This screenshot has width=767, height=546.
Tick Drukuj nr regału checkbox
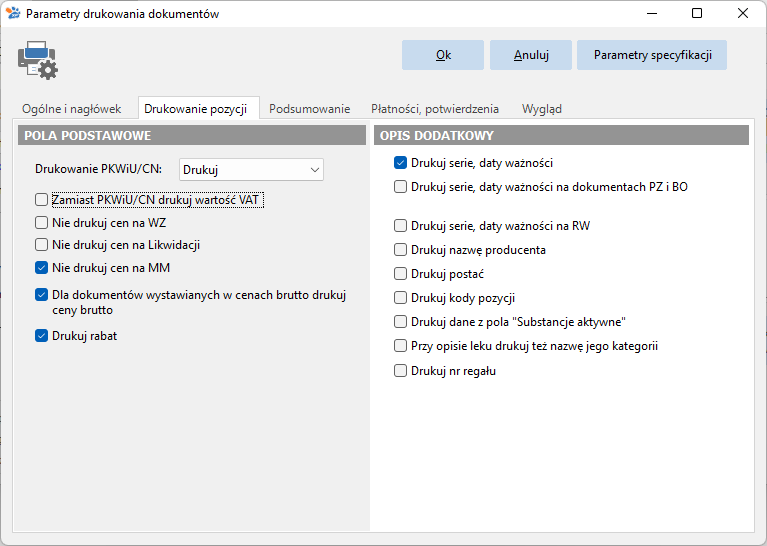400,370
